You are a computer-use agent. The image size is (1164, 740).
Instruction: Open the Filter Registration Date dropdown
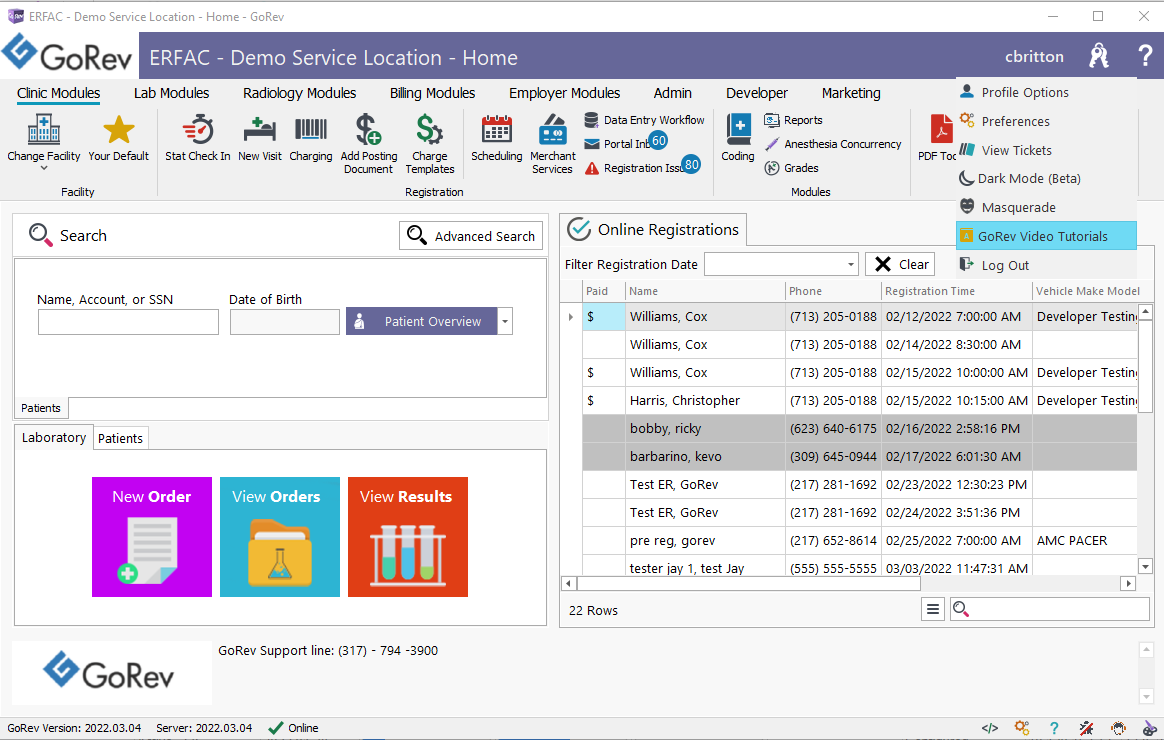(x=851, y=265)
